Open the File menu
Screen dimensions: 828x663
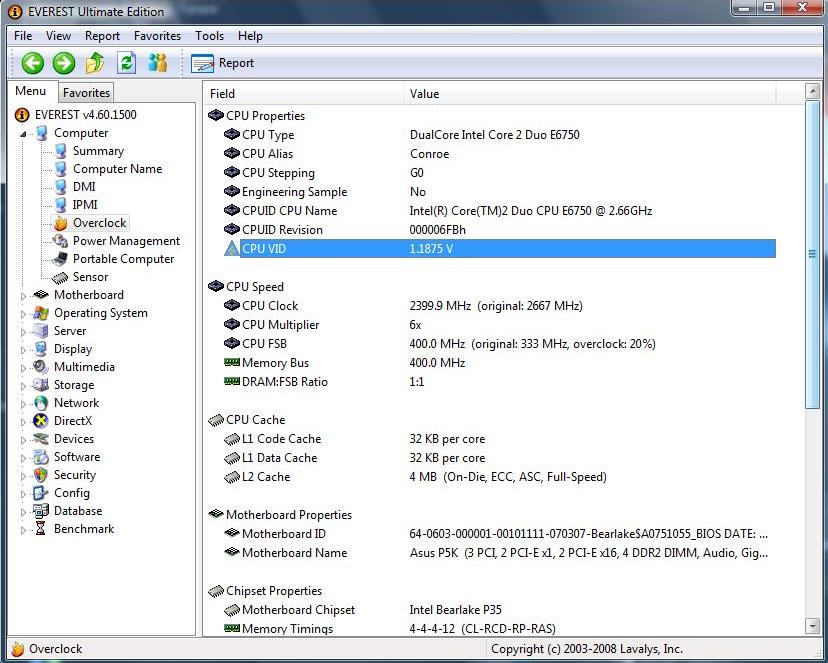coord(23,36)
